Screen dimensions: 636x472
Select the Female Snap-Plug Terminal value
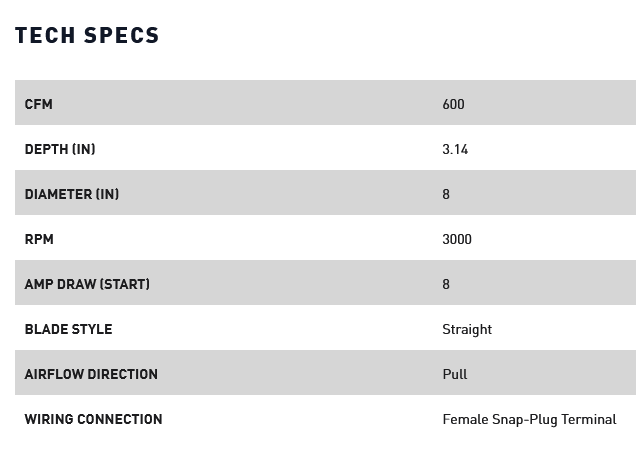tap(529, 419)
